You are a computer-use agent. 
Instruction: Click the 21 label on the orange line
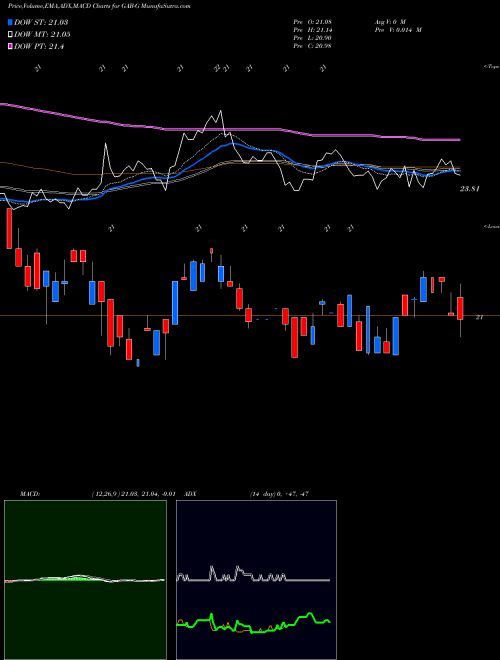pyautogui.click(x=479, y=317)
